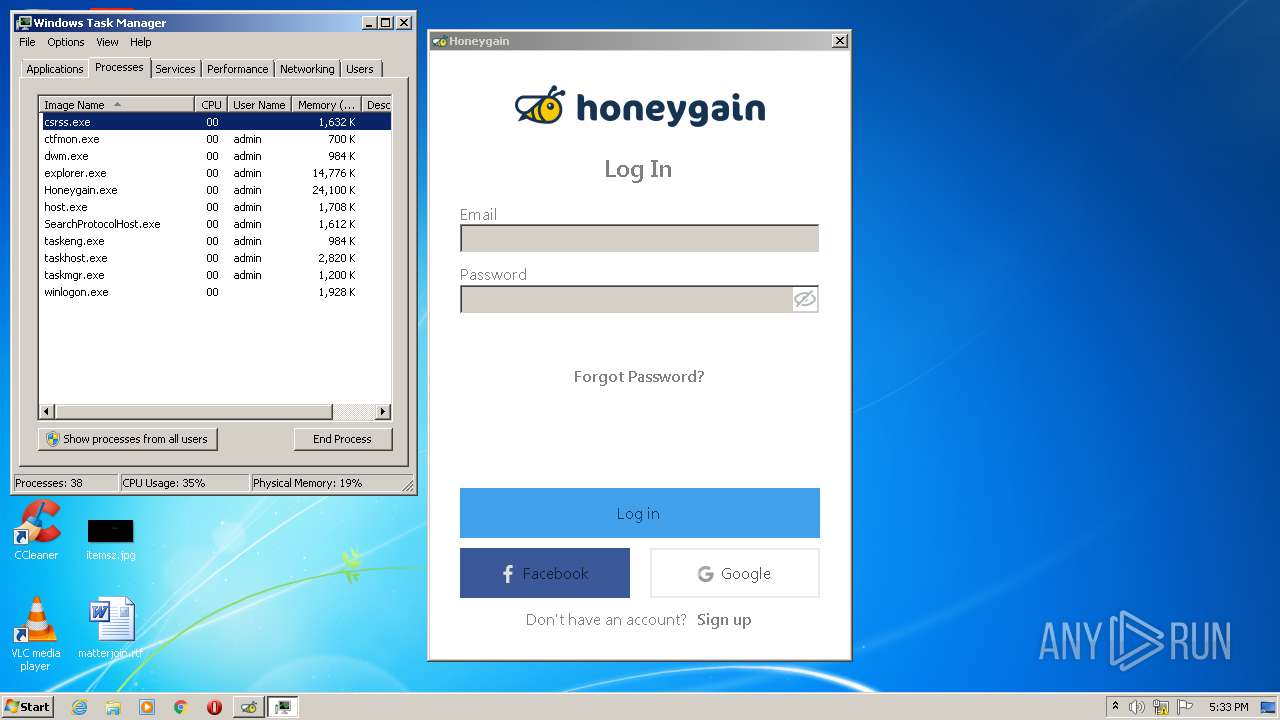Click horizontal scrollbar left arrow
1280x720 pixels.
point(47,411)
